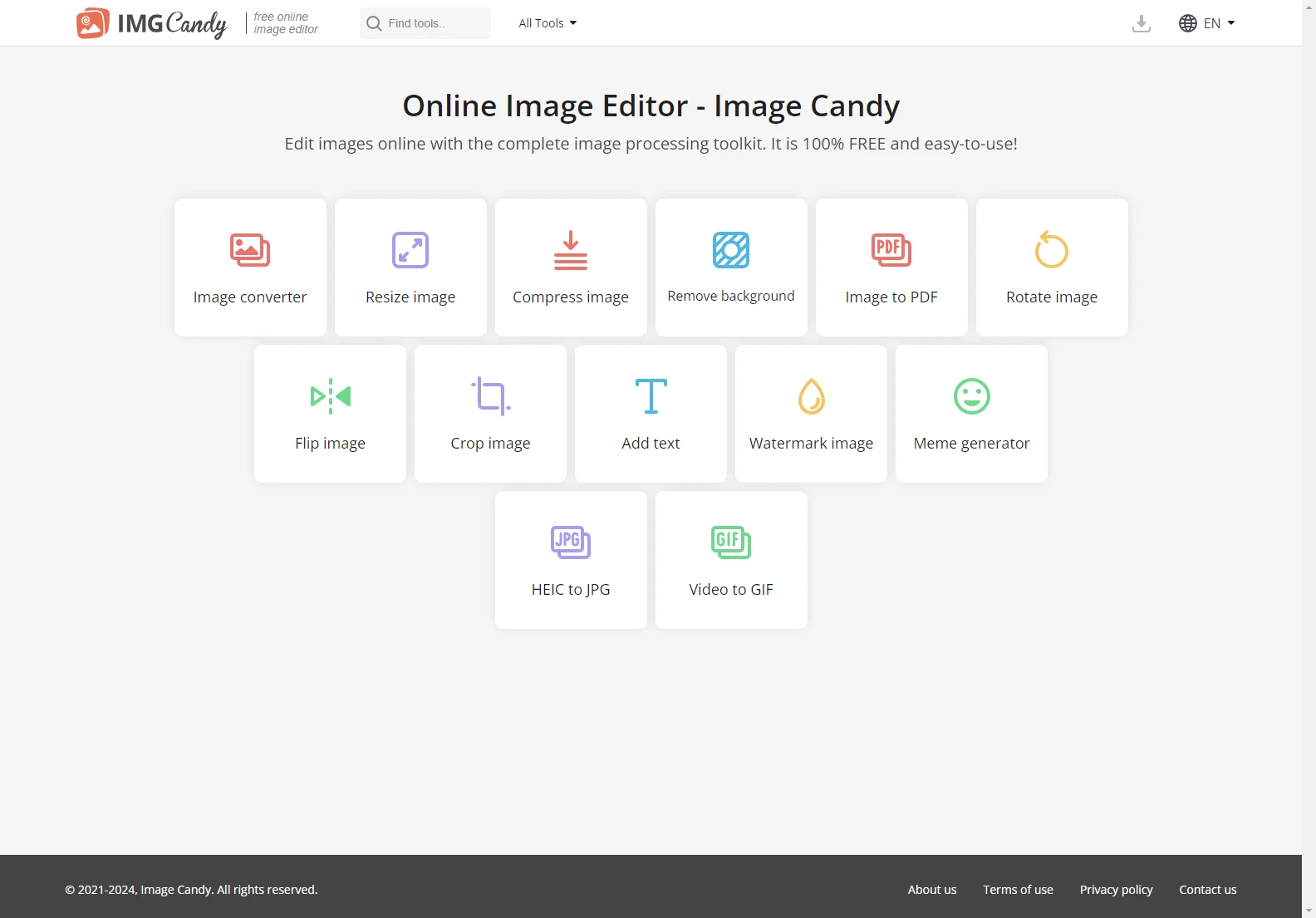
Task: Click the Meme generator label
Action: tap(972, 444)
